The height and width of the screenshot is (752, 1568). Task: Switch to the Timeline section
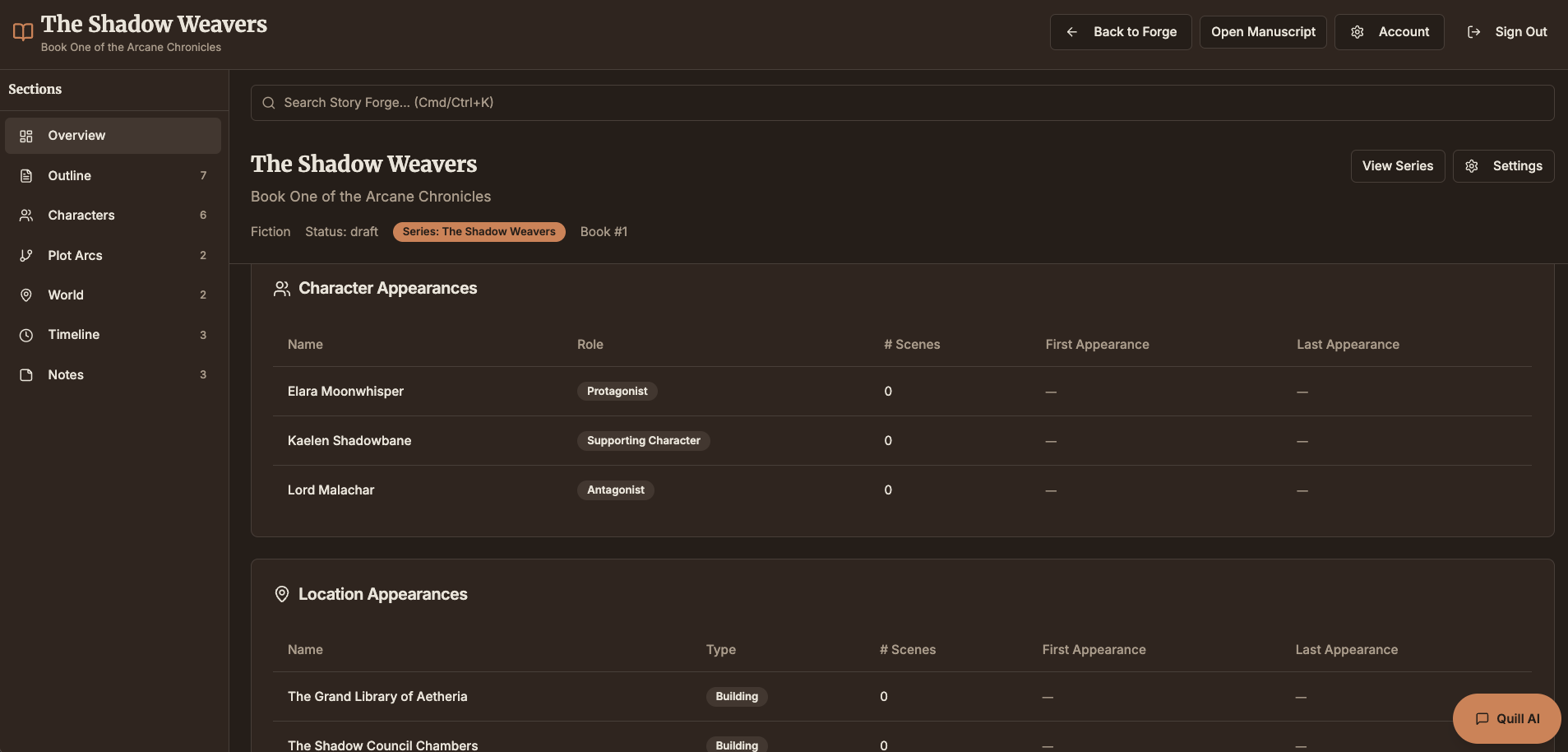tap(113, 335)
